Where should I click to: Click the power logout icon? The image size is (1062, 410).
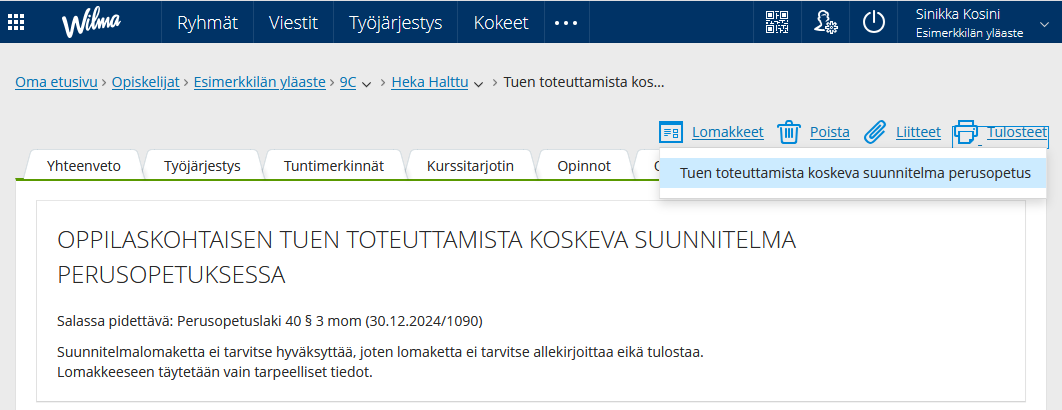click(x=874, y=23)
